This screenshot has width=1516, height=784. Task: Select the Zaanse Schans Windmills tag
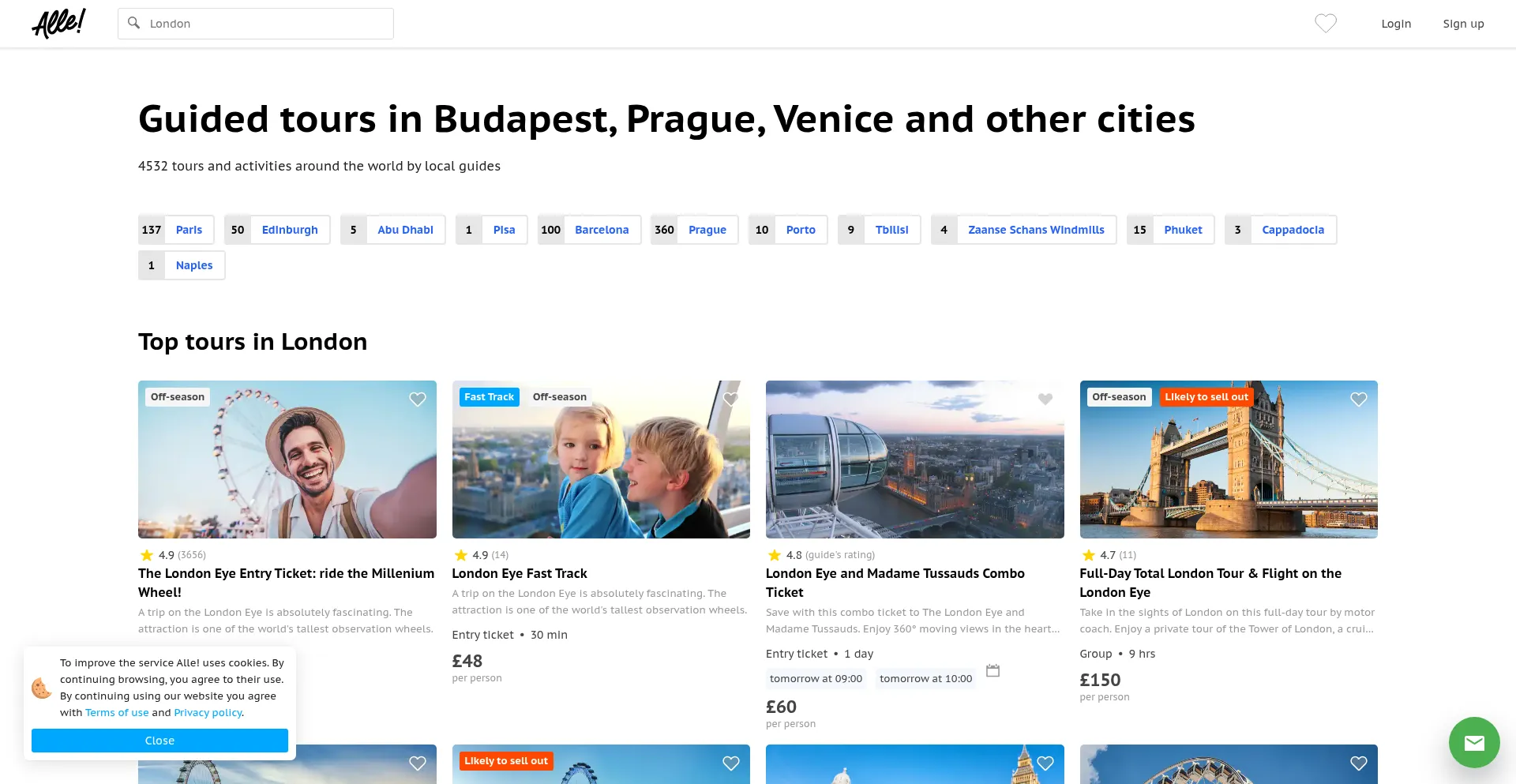click(x=1024, y=230)
